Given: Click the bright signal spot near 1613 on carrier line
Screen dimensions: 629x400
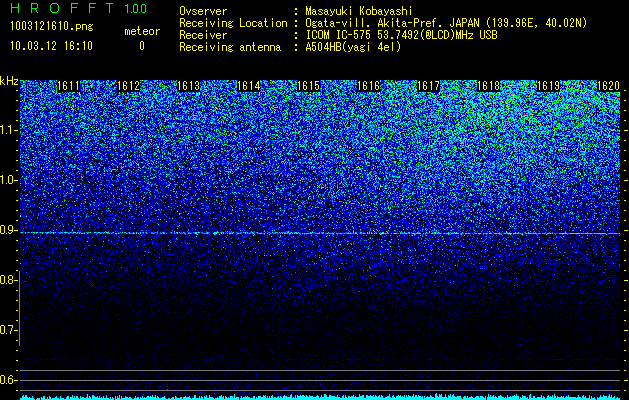Looking at the screenshot, I should click(215, 233).
